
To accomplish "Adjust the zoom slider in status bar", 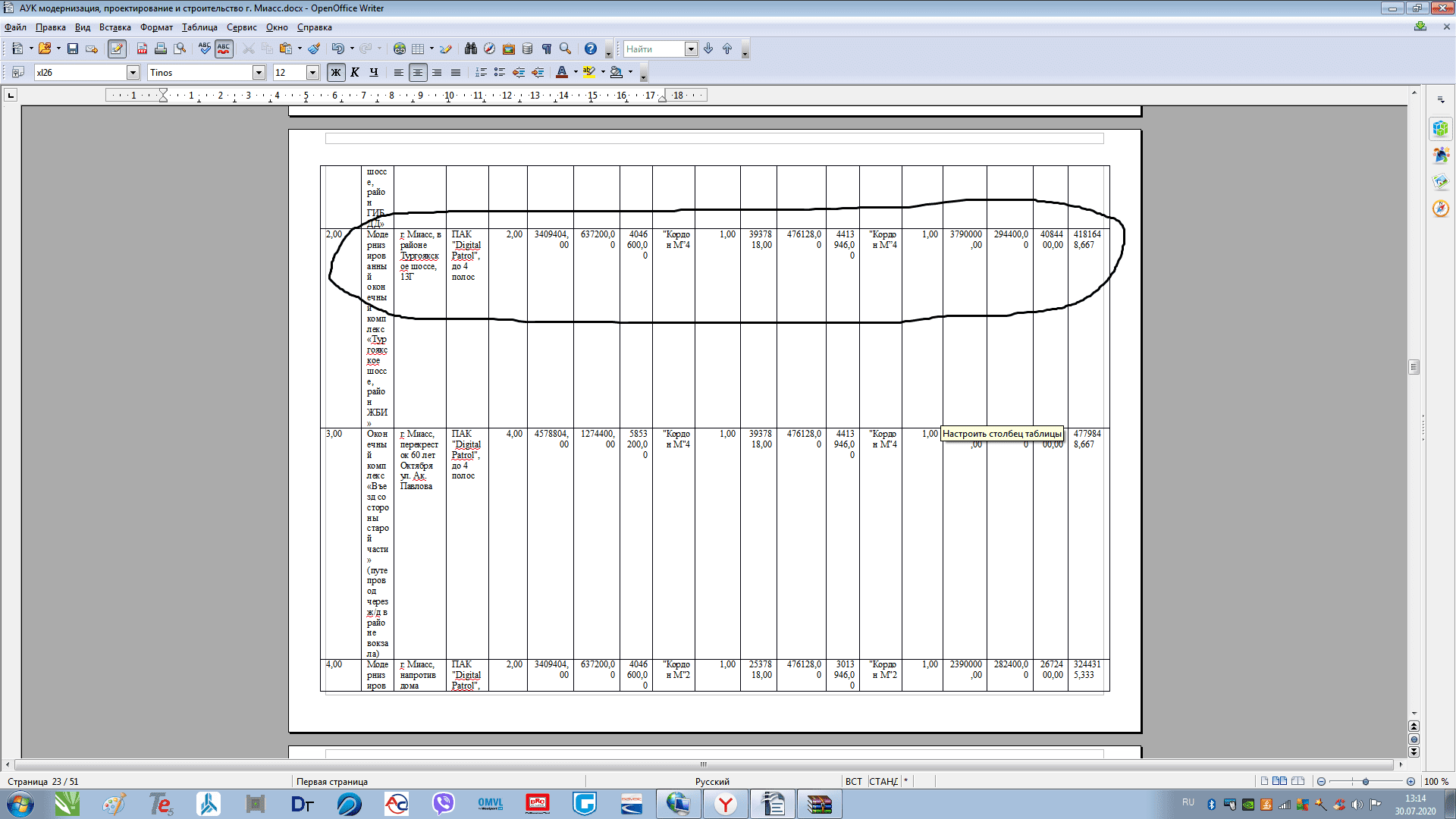I will click(x=1365, y=781).
